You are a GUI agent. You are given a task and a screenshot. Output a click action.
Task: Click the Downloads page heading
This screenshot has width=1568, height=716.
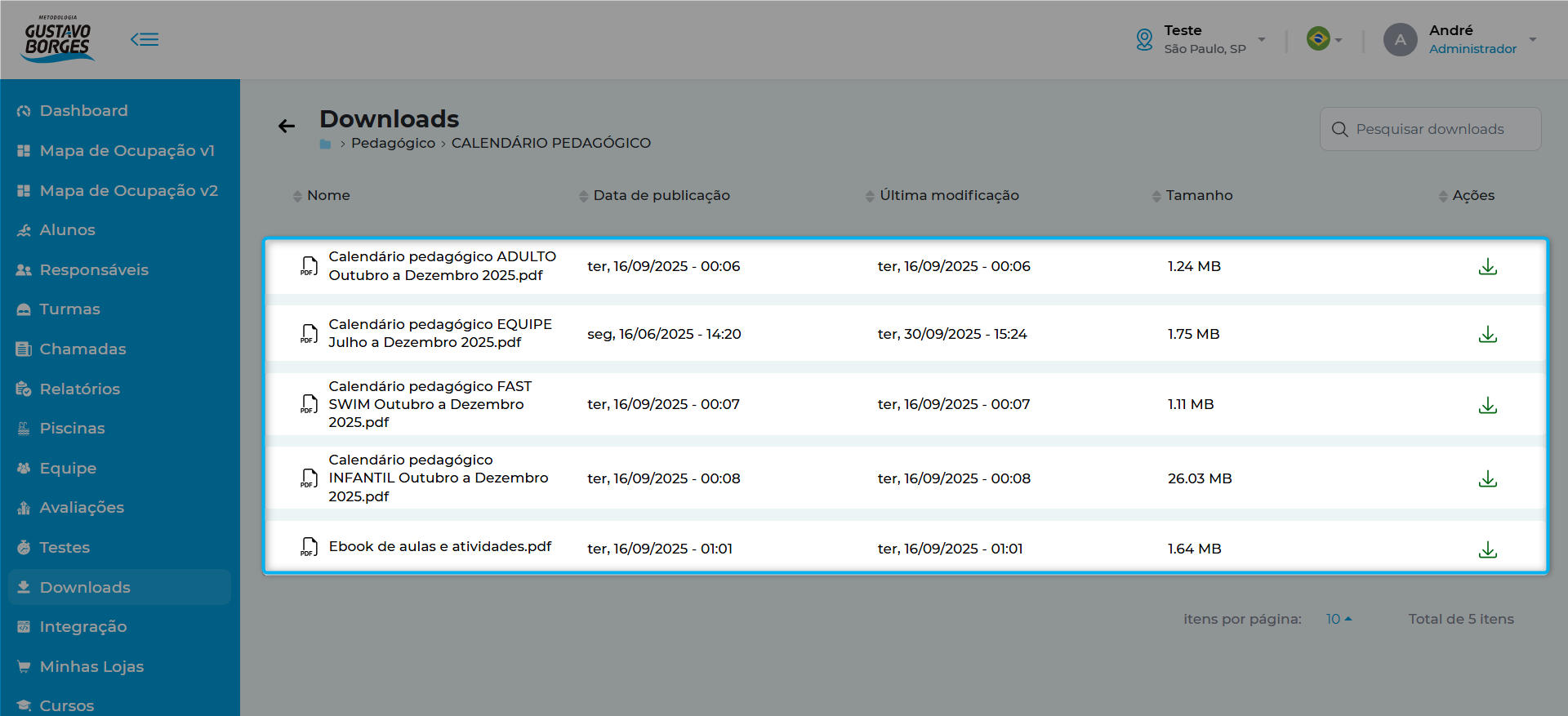(390, 119)
